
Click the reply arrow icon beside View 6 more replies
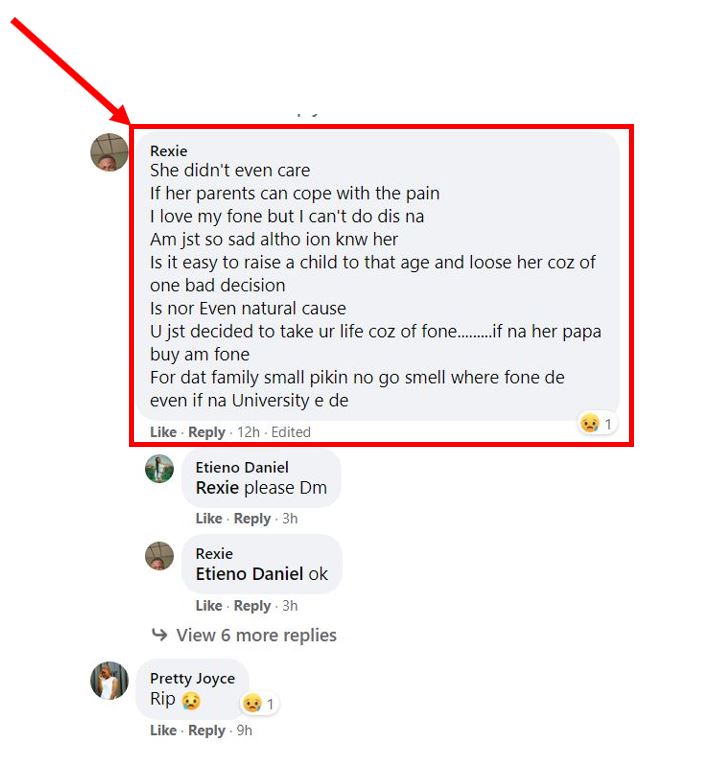(159, 635)
